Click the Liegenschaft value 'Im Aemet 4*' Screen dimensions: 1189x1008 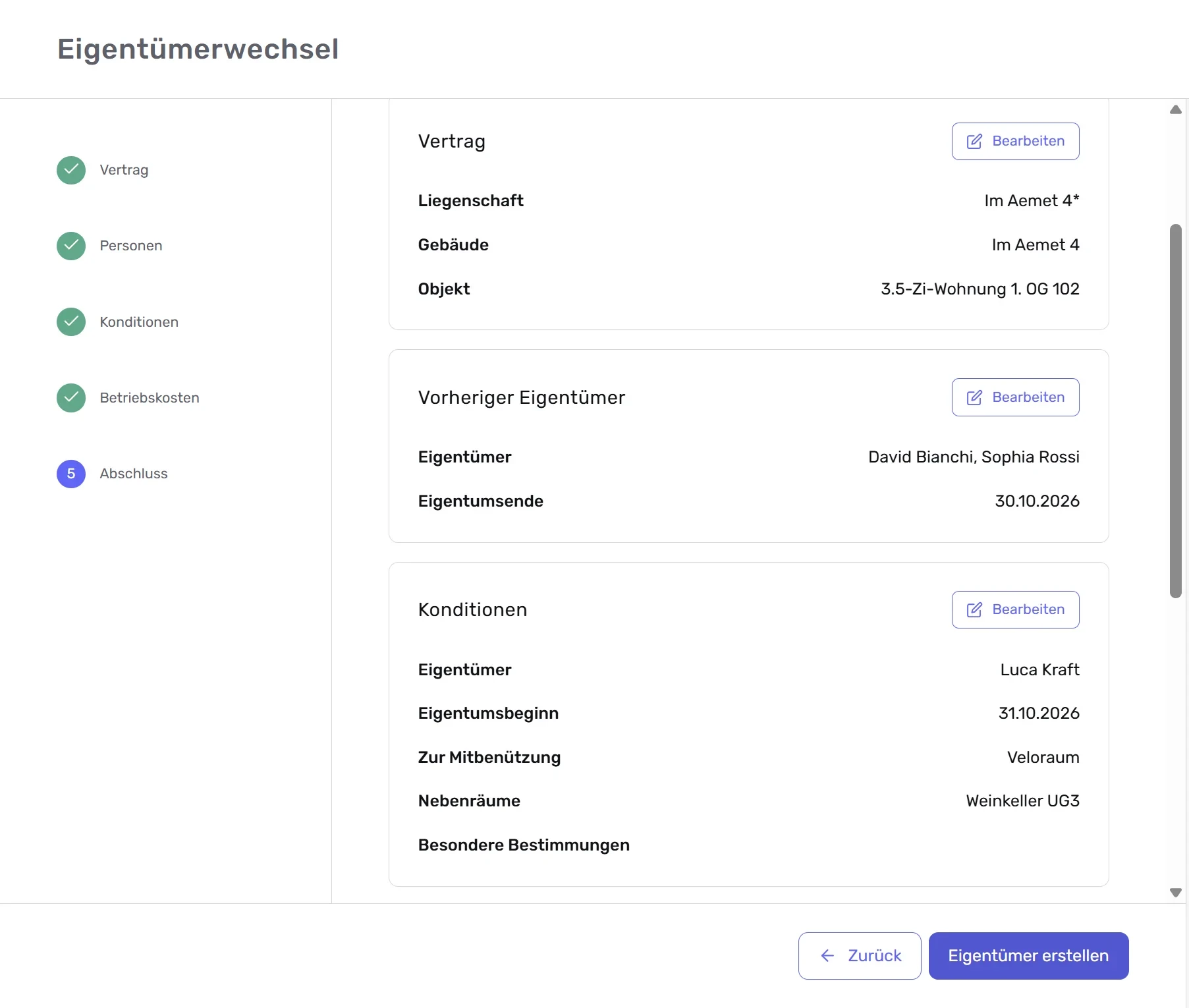tap(1032, 201)
